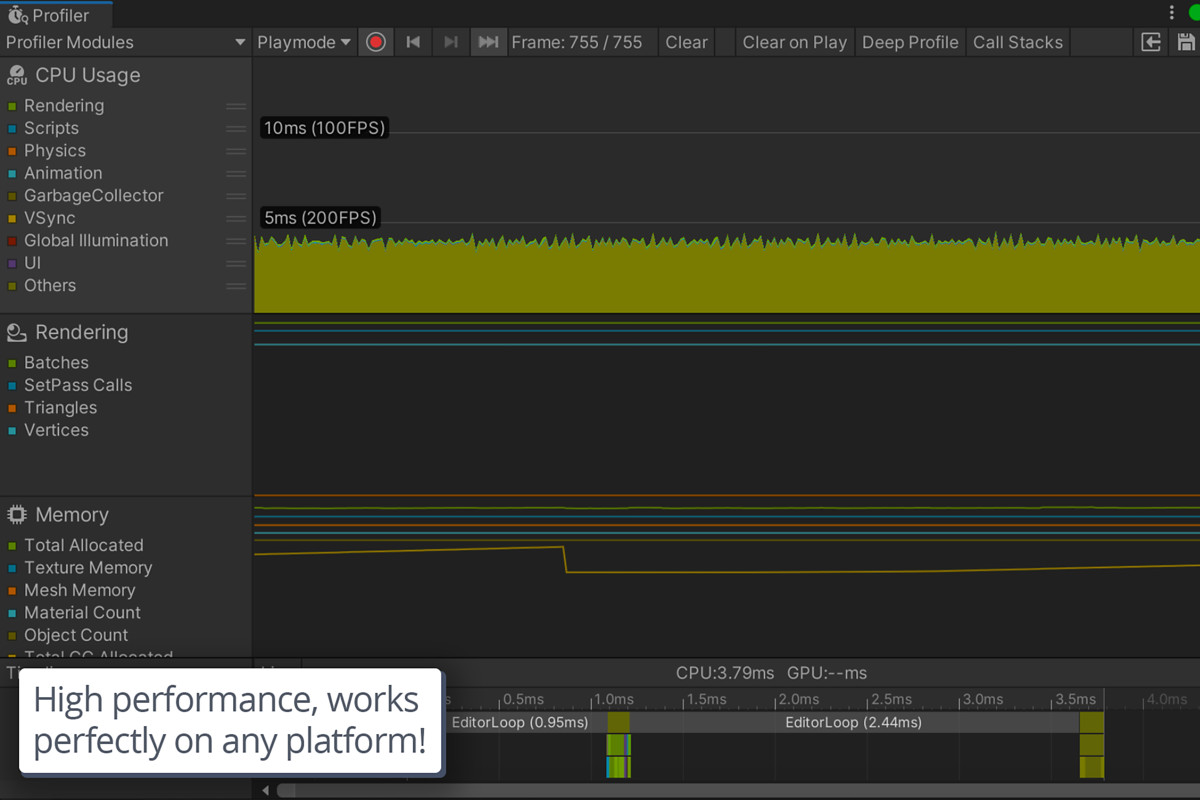1200x800 pixels.
Task: Click the timeline horizontal scrollbar thumb
Action: (x=738, y=790)
